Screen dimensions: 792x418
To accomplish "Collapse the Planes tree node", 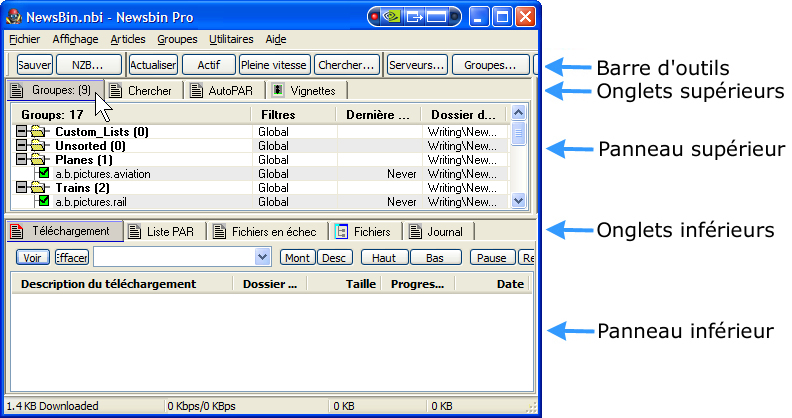I will click(21, 160).
